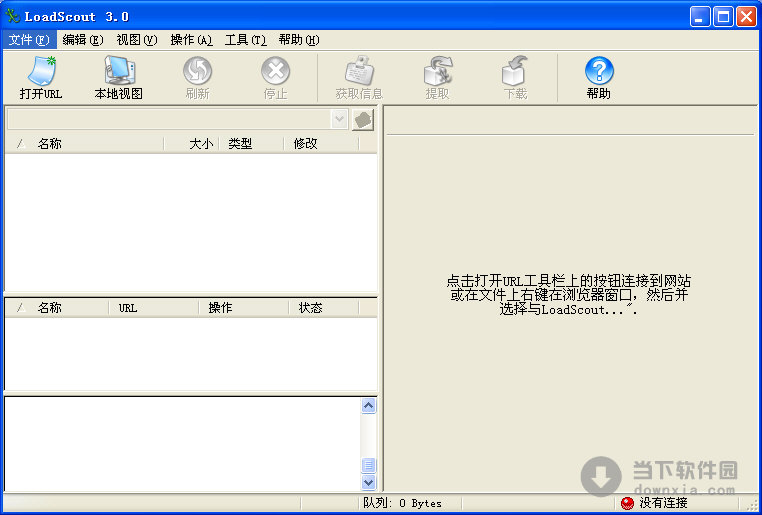
Task: Click the 刷新 refresh icon
Action: [x=197, y=71]
